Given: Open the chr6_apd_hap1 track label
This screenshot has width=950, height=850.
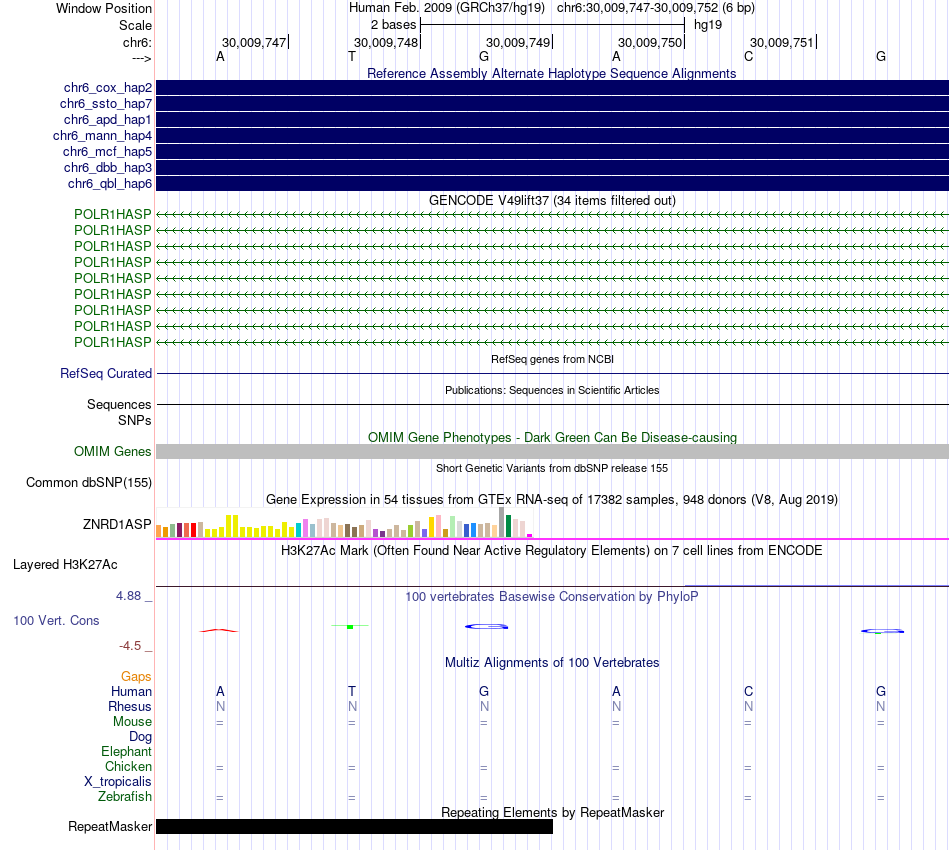Looking at the screenshot, I should [108, 119].
